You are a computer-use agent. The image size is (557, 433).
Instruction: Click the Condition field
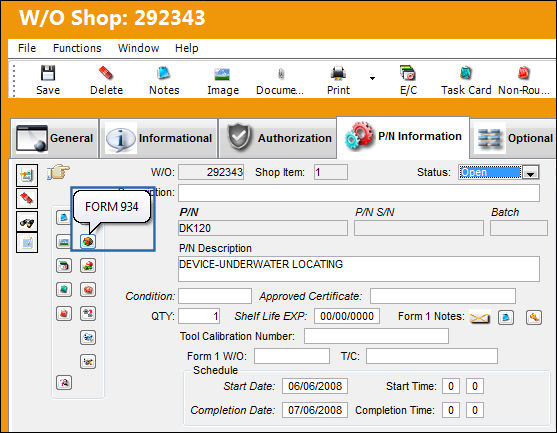[215, 296]
